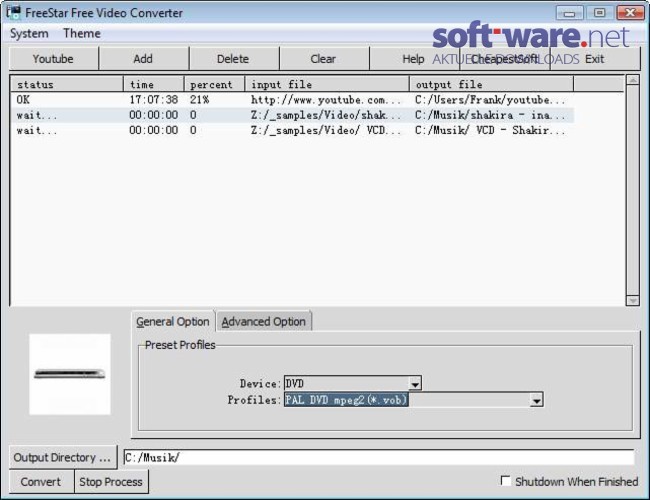Select the http://www.youtube.com input file

(x=326, y=100)
